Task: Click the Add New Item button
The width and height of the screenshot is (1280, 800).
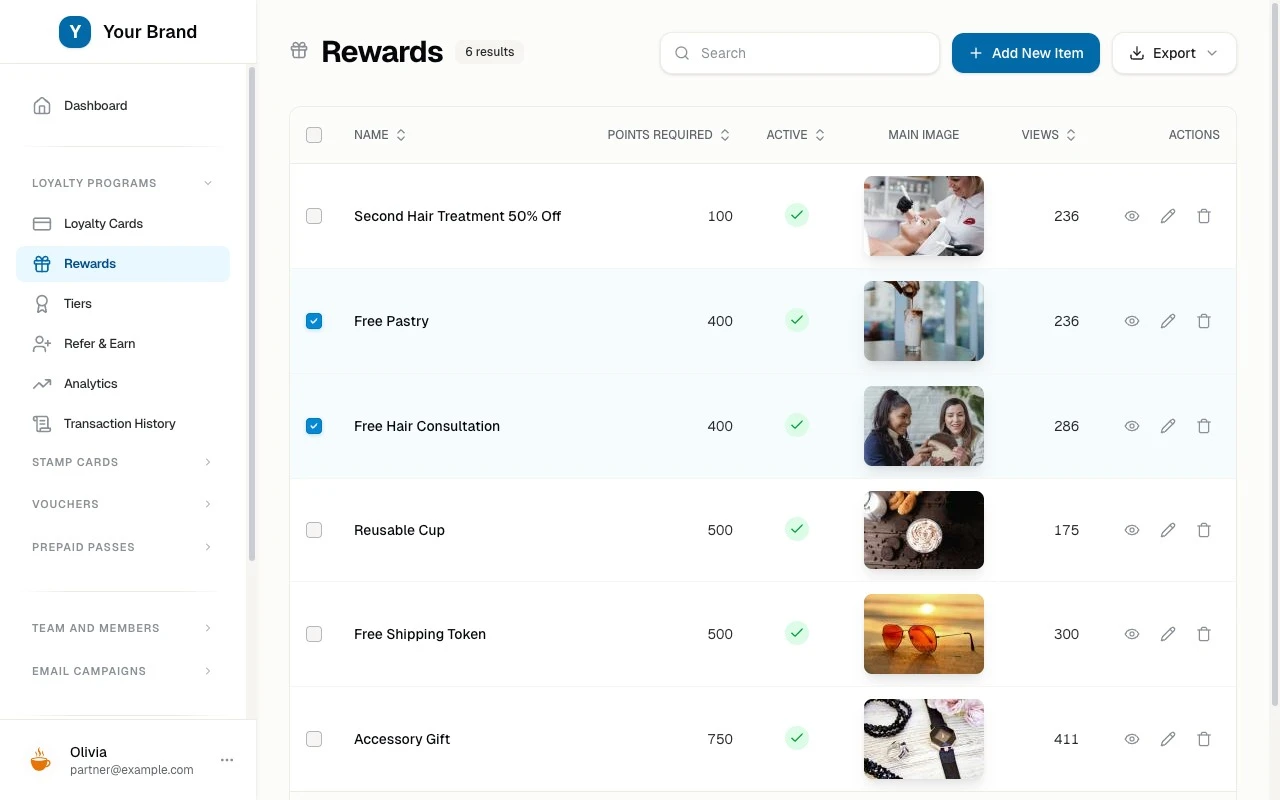Action: click(1026, 53)
